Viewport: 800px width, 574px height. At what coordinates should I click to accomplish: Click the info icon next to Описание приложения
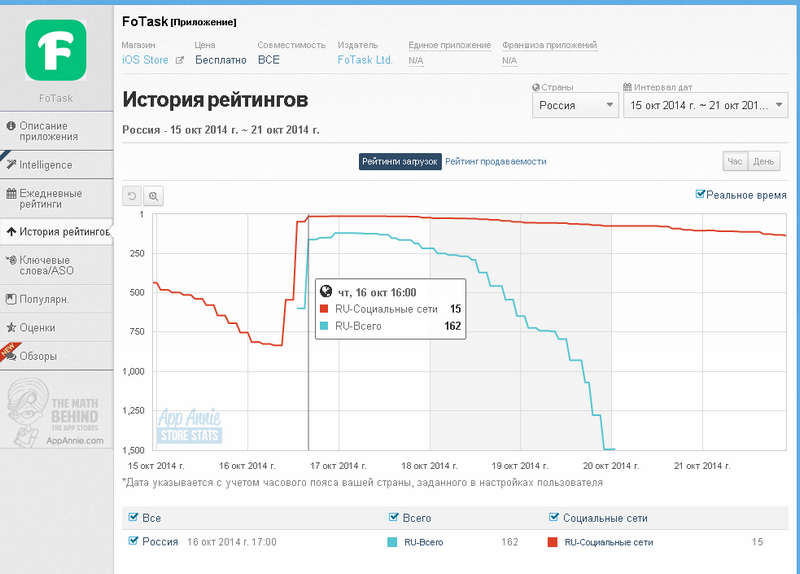coord(11,126)
